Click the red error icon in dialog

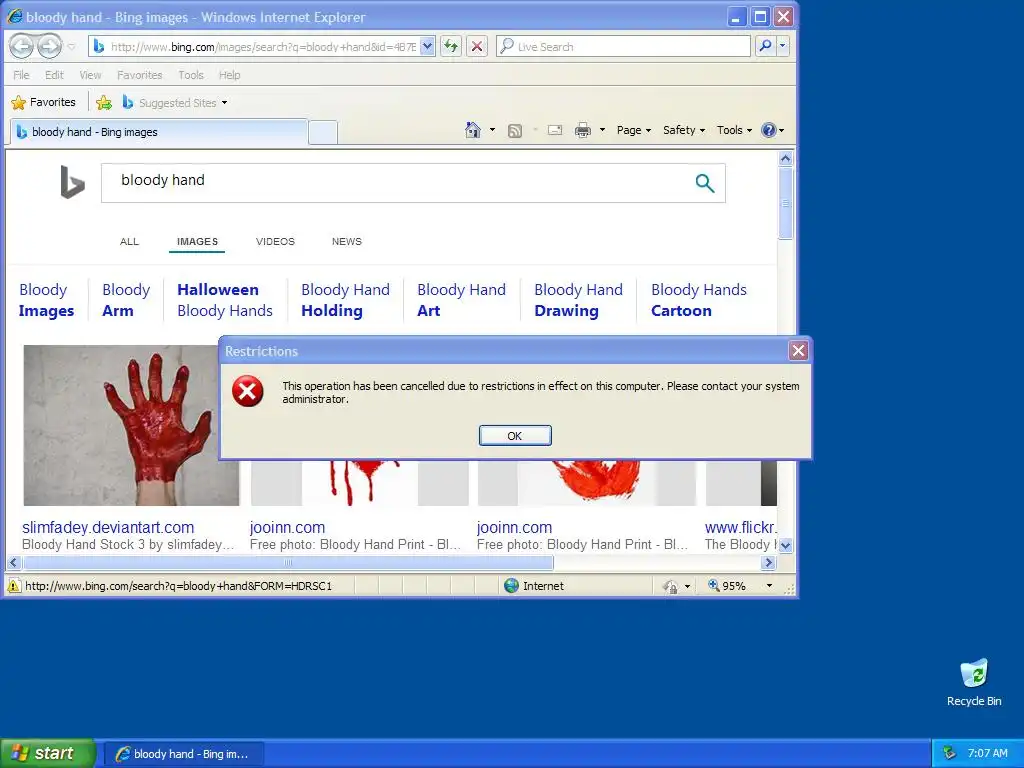coord(248,391)
